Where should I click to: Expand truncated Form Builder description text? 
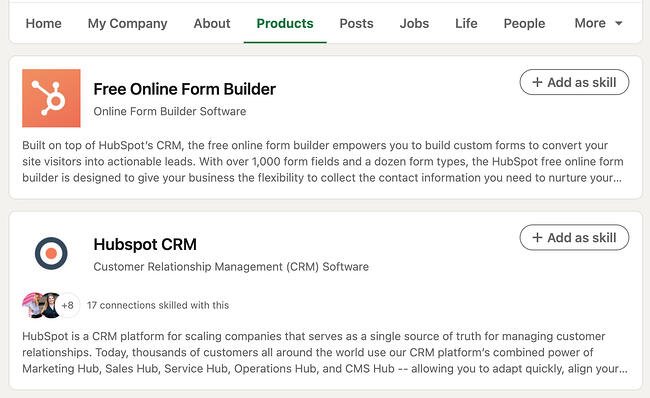coord(617,178)
